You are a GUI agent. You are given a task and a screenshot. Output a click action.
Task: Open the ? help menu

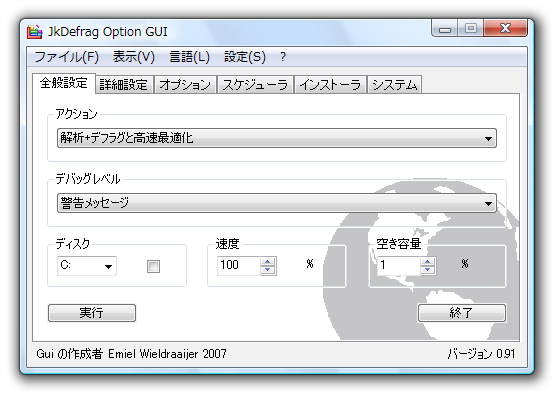283,57
